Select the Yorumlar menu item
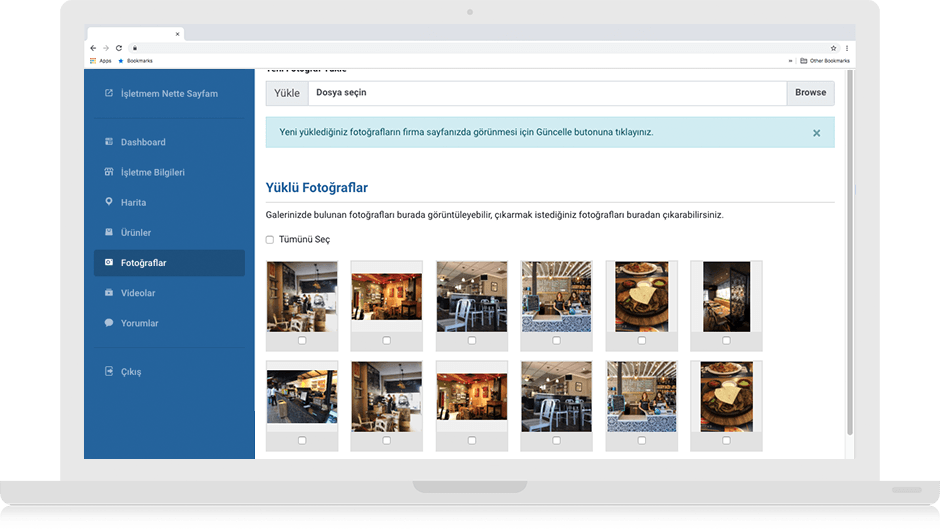The height and width of the screenshot is (529, 940). [140, 323]
